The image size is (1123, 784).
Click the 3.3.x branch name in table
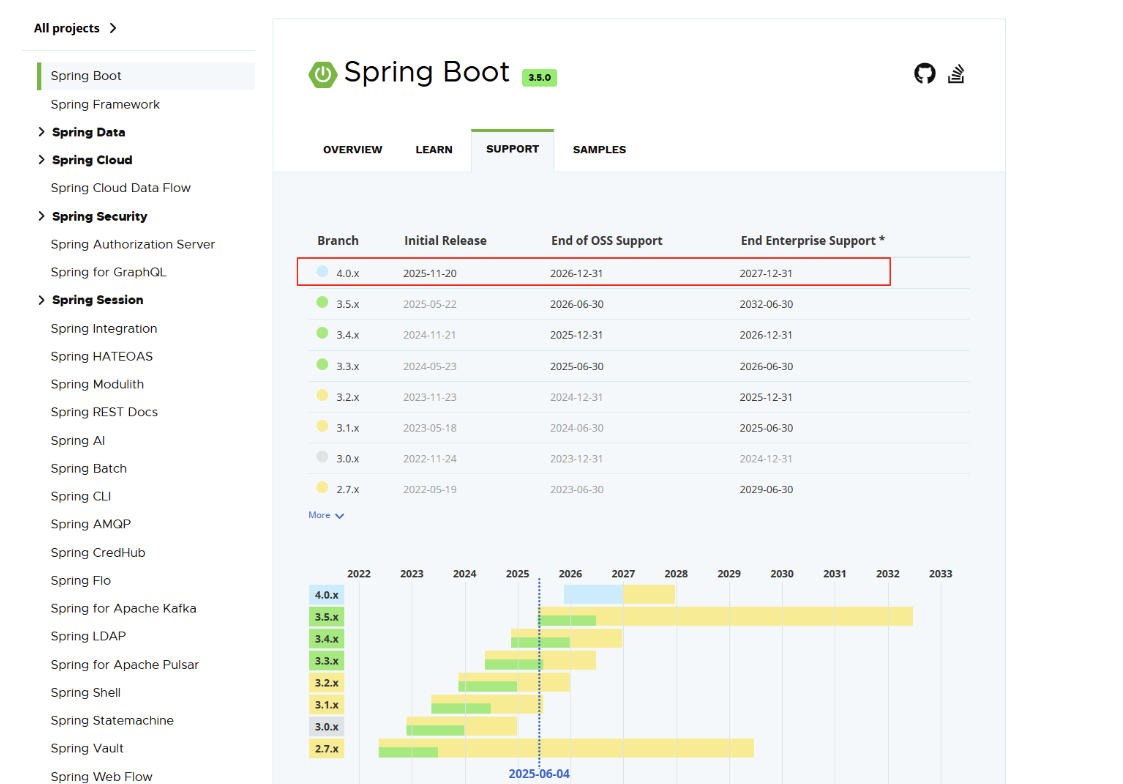348,367
